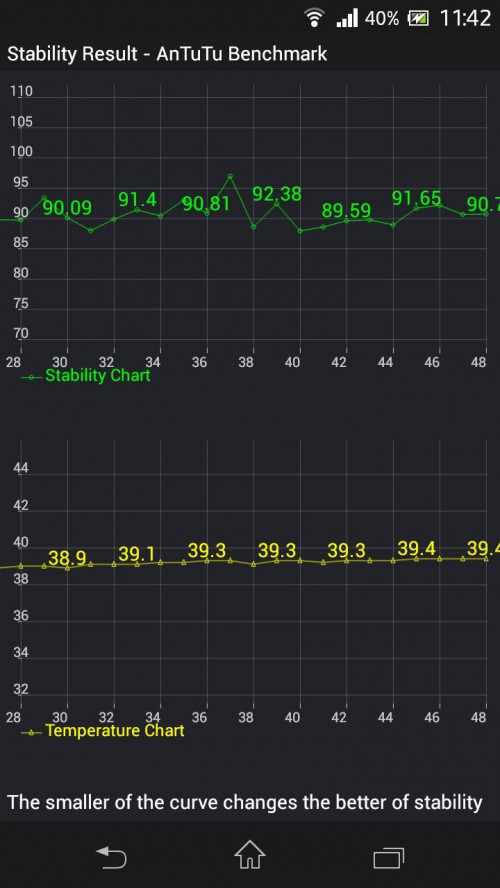Tap the Android back navigation icon
Viewport: 500px width, 888px height.
111,857
